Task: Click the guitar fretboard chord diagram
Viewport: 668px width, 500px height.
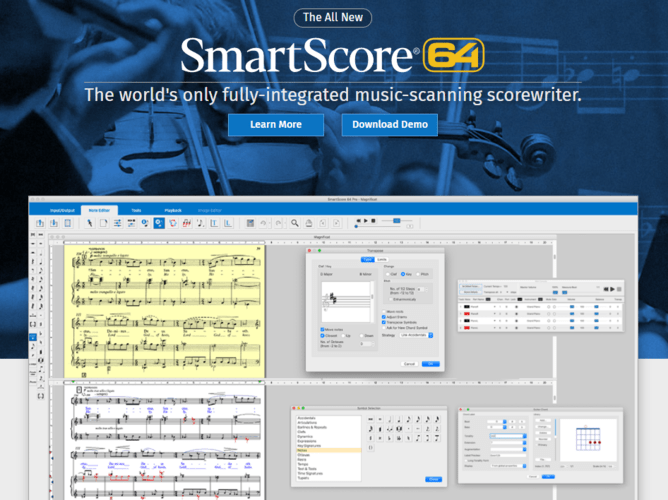Action: pyautogui.click(x=588, y=440)
